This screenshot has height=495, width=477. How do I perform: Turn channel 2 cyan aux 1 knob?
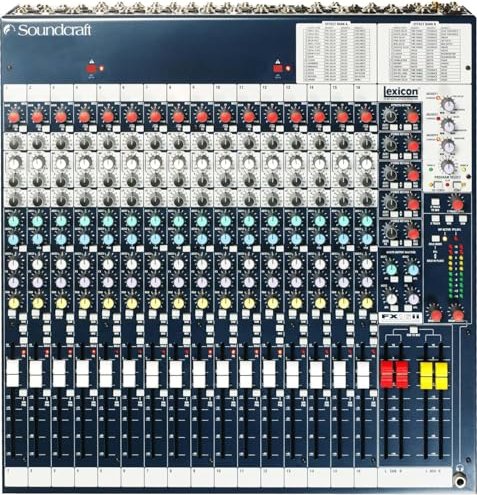(38, 221)
